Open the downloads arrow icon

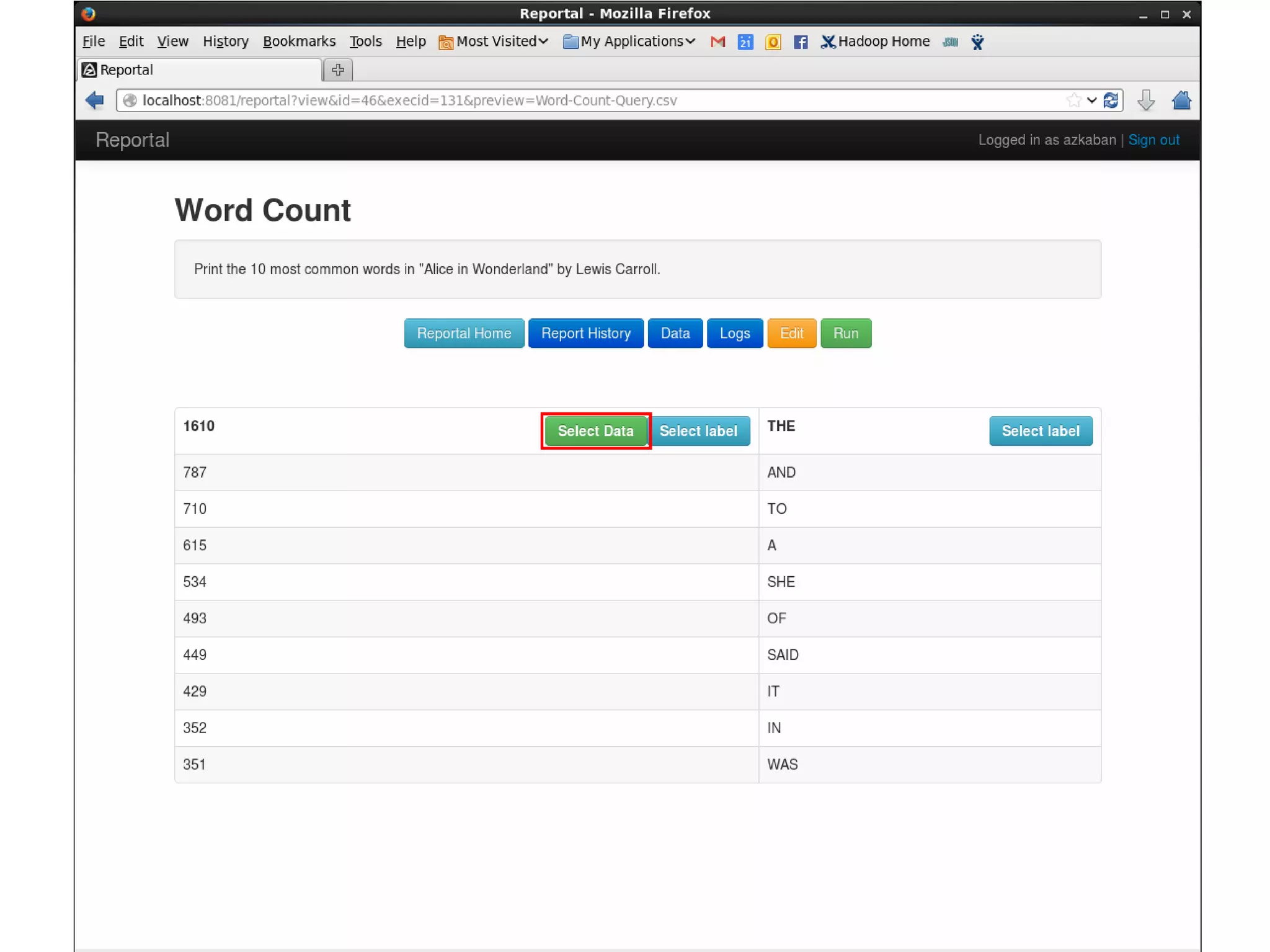coord(1145,100)
